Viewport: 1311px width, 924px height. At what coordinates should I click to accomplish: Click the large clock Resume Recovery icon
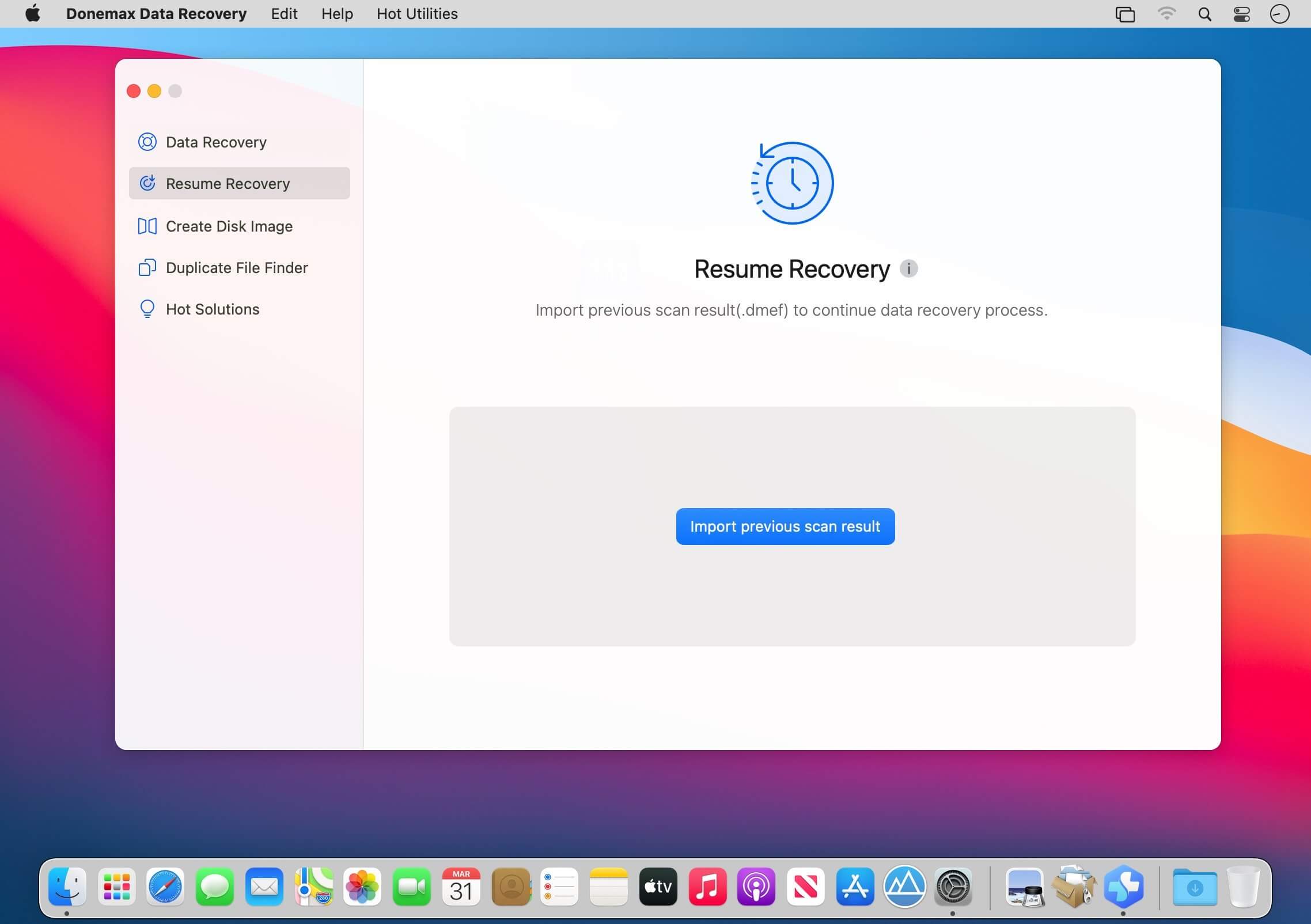point(792,183)
